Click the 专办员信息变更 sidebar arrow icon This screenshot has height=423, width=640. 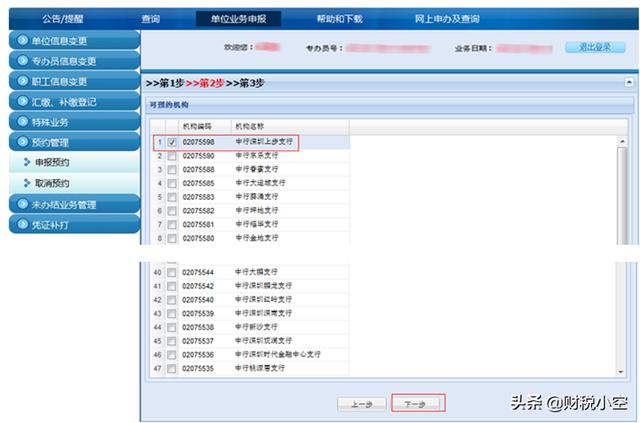[x=22, y=60]
